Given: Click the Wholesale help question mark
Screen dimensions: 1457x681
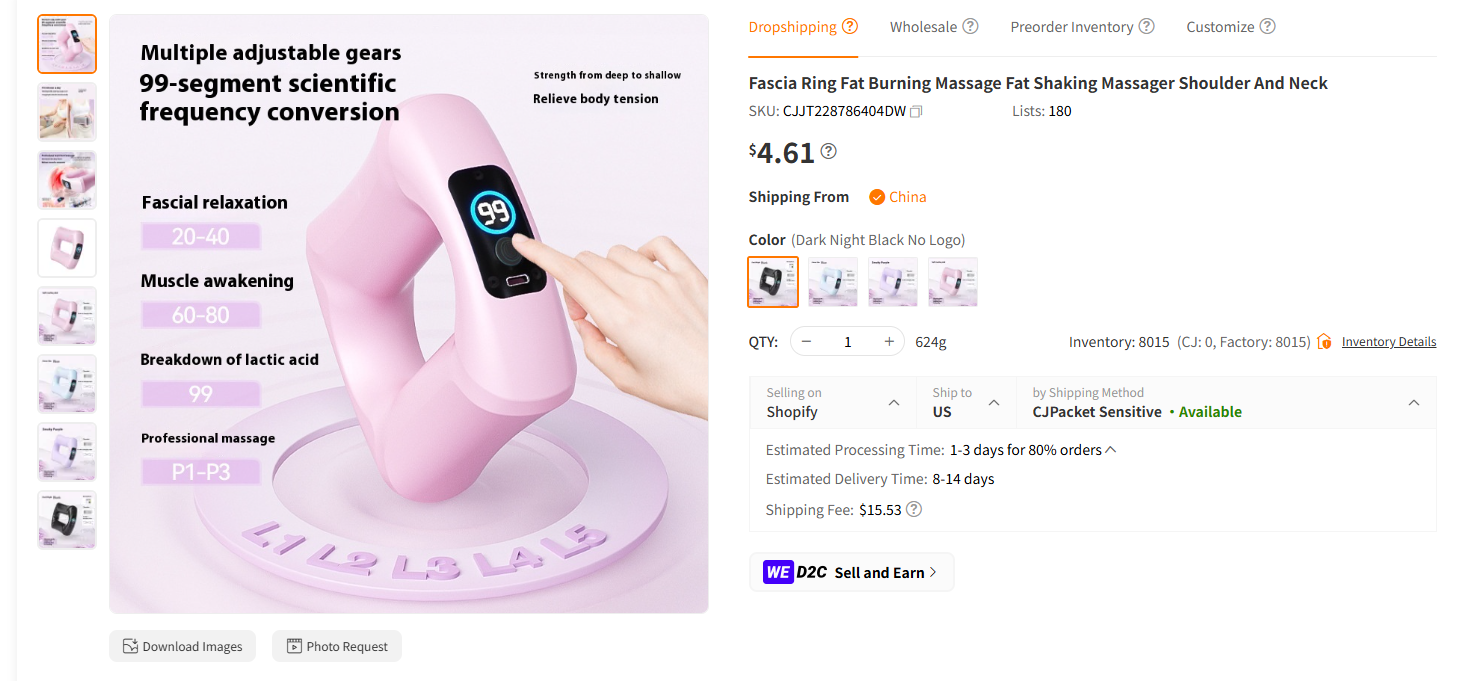Looking at the screenshot, I should (970, 25).
